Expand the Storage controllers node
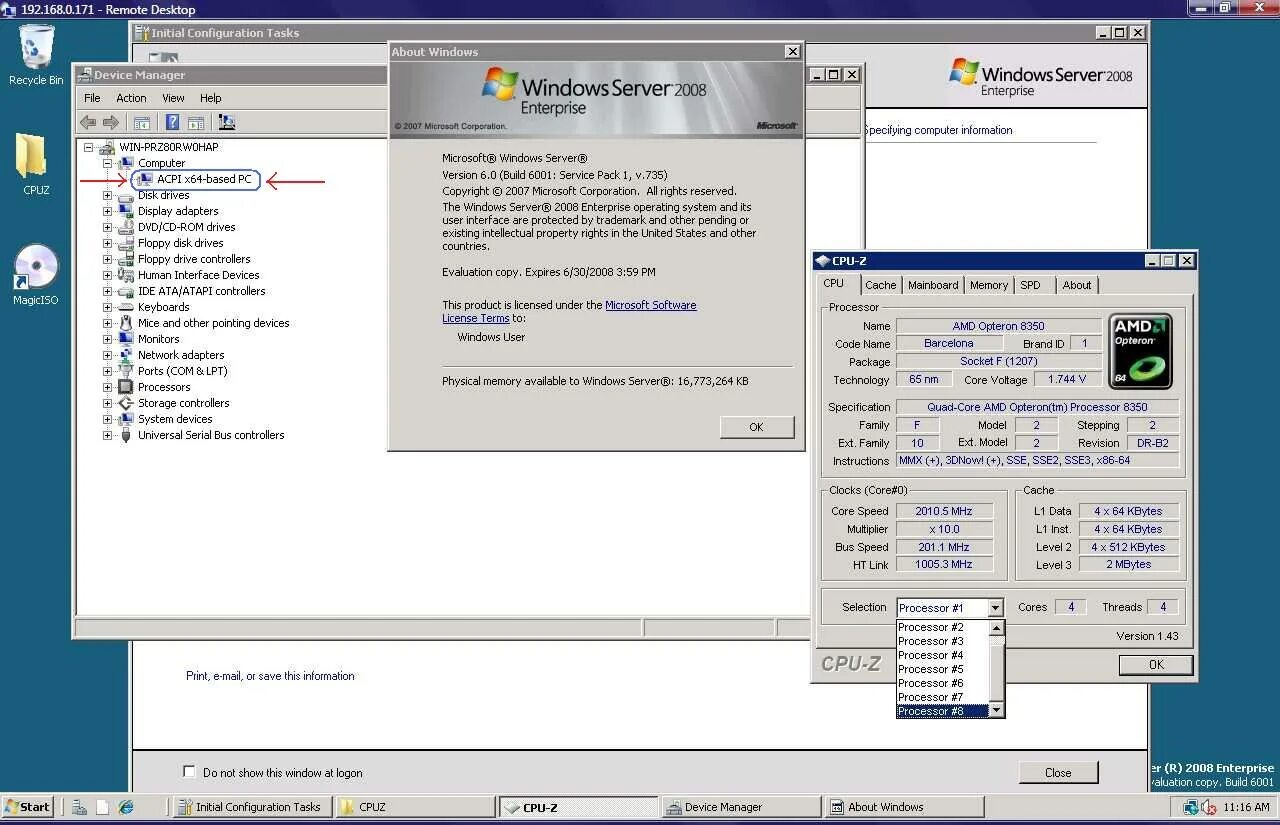 tap(107, 403)
